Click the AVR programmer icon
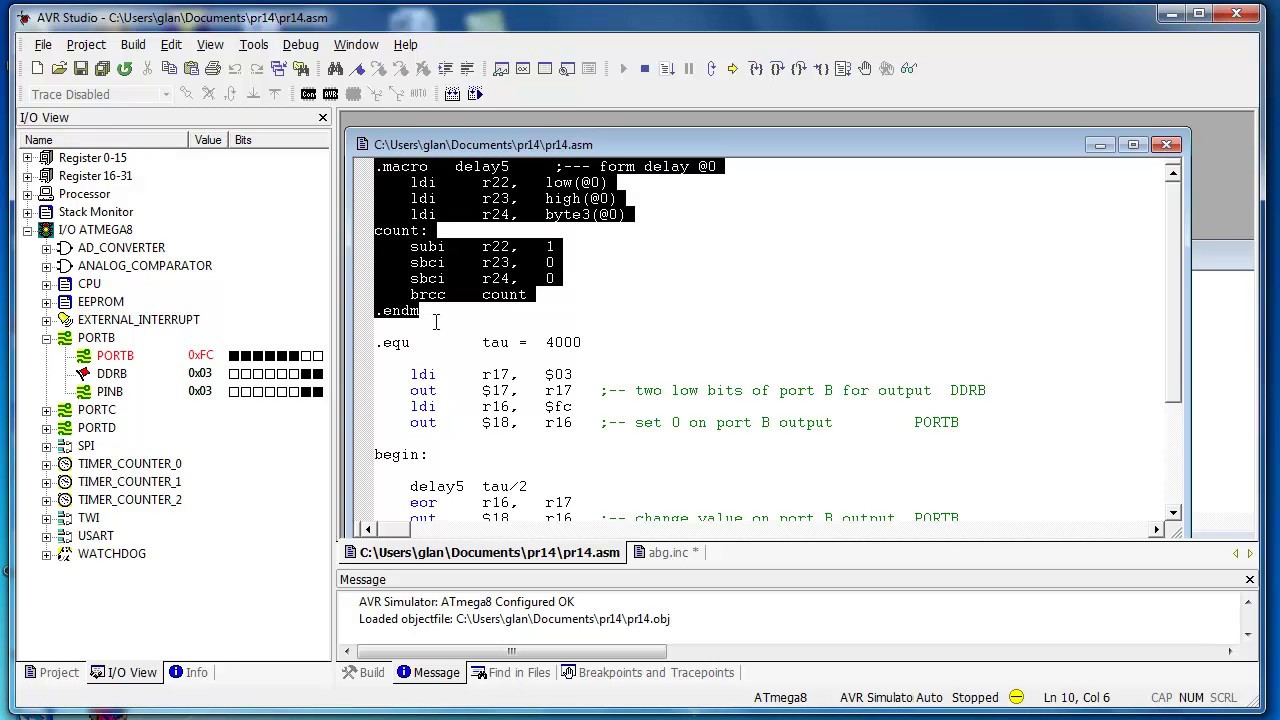The width and height of the screenshot is (1280, 720). click(x=330, y=94)
